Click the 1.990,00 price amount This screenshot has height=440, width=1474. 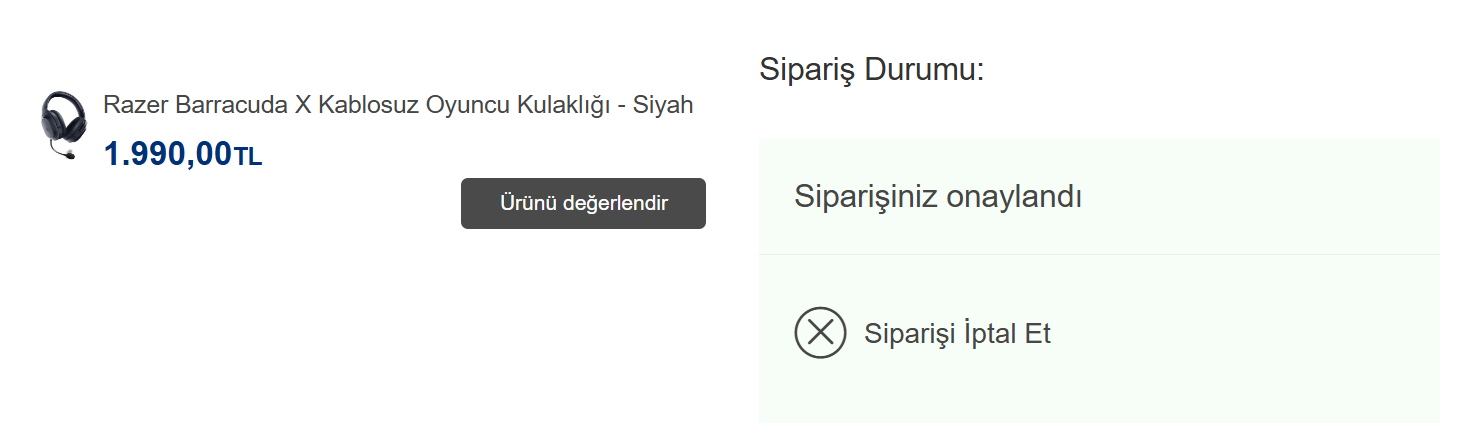[167, 154]
